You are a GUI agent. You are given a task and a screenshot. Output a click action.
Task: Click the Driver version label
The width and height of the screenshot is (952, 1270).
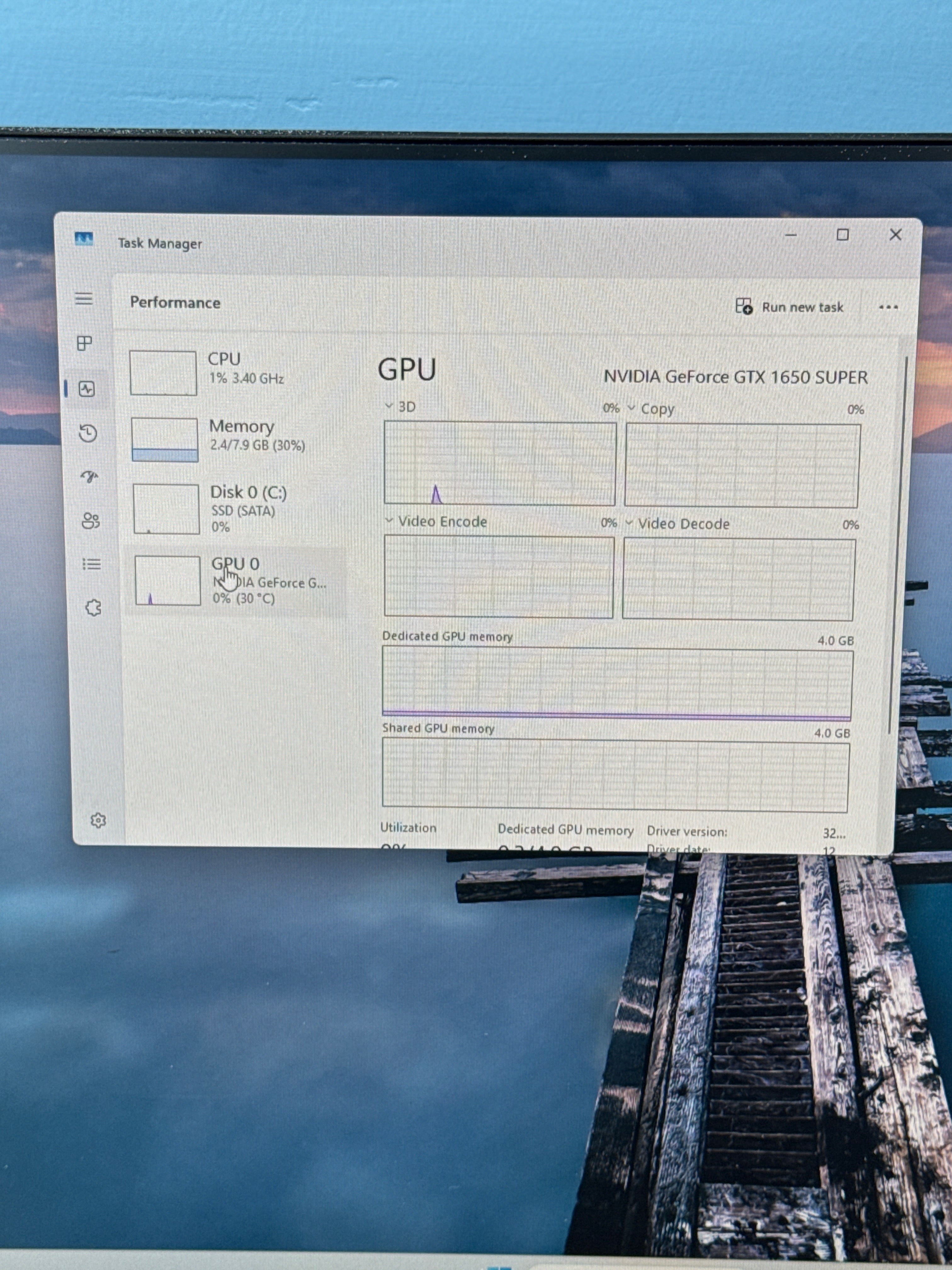[x=687, y=831]
